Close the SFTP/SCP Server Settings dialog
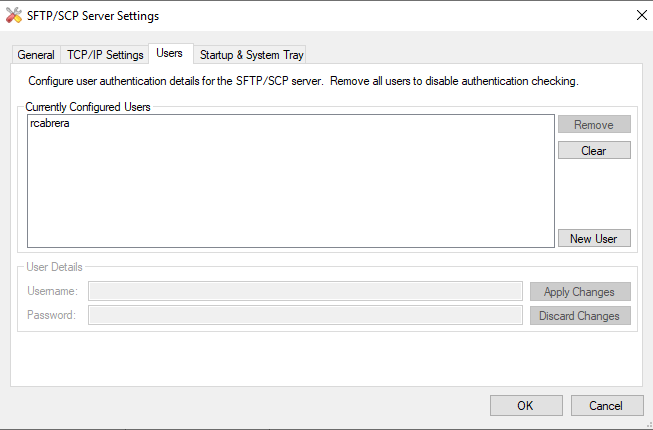 tap(640, 16)
